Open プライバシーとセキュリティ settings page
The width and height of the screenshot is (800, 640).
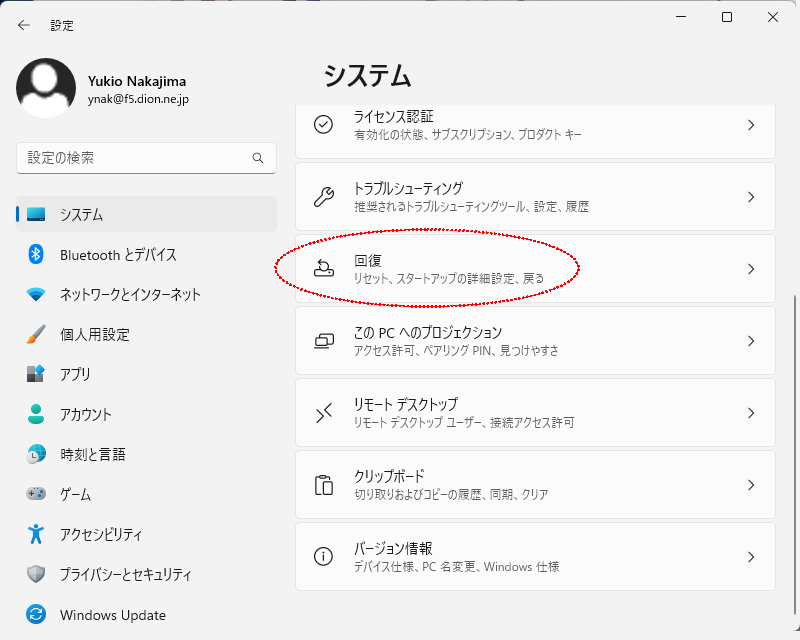[125, 575]
